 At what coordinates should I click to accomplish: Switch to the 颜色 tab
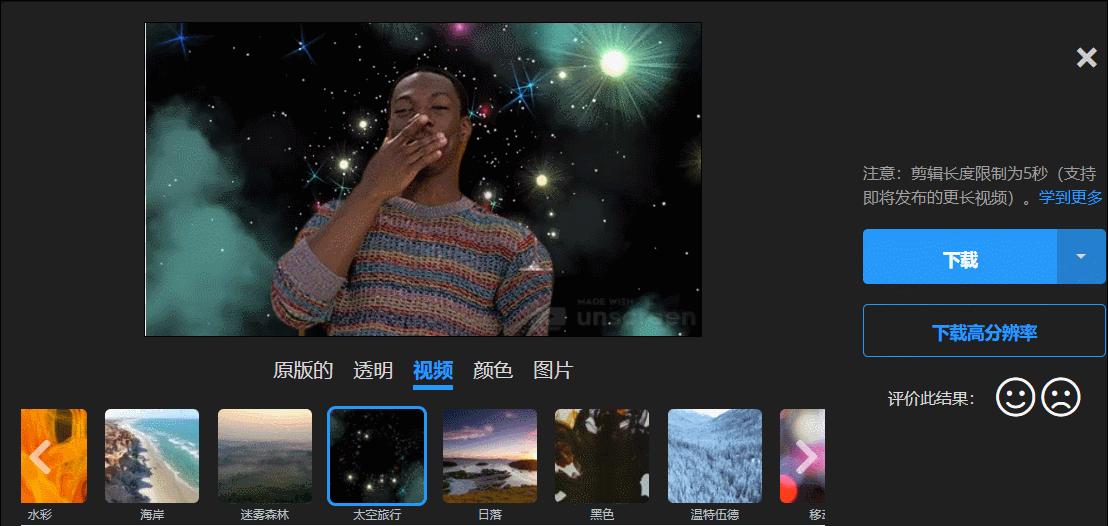[493, 370]
